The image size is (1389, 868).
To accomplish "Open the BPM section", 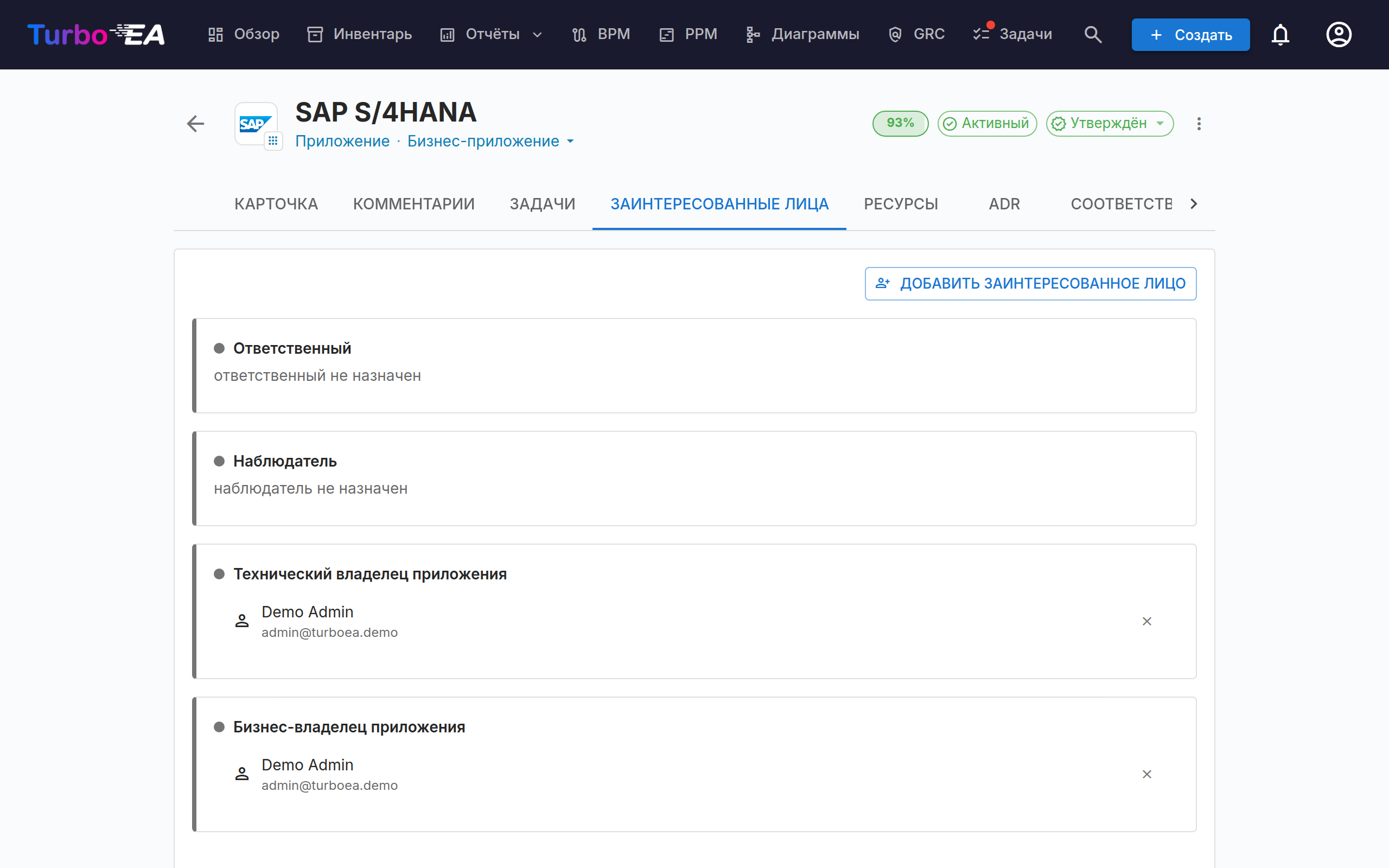I will pos(601,34).
